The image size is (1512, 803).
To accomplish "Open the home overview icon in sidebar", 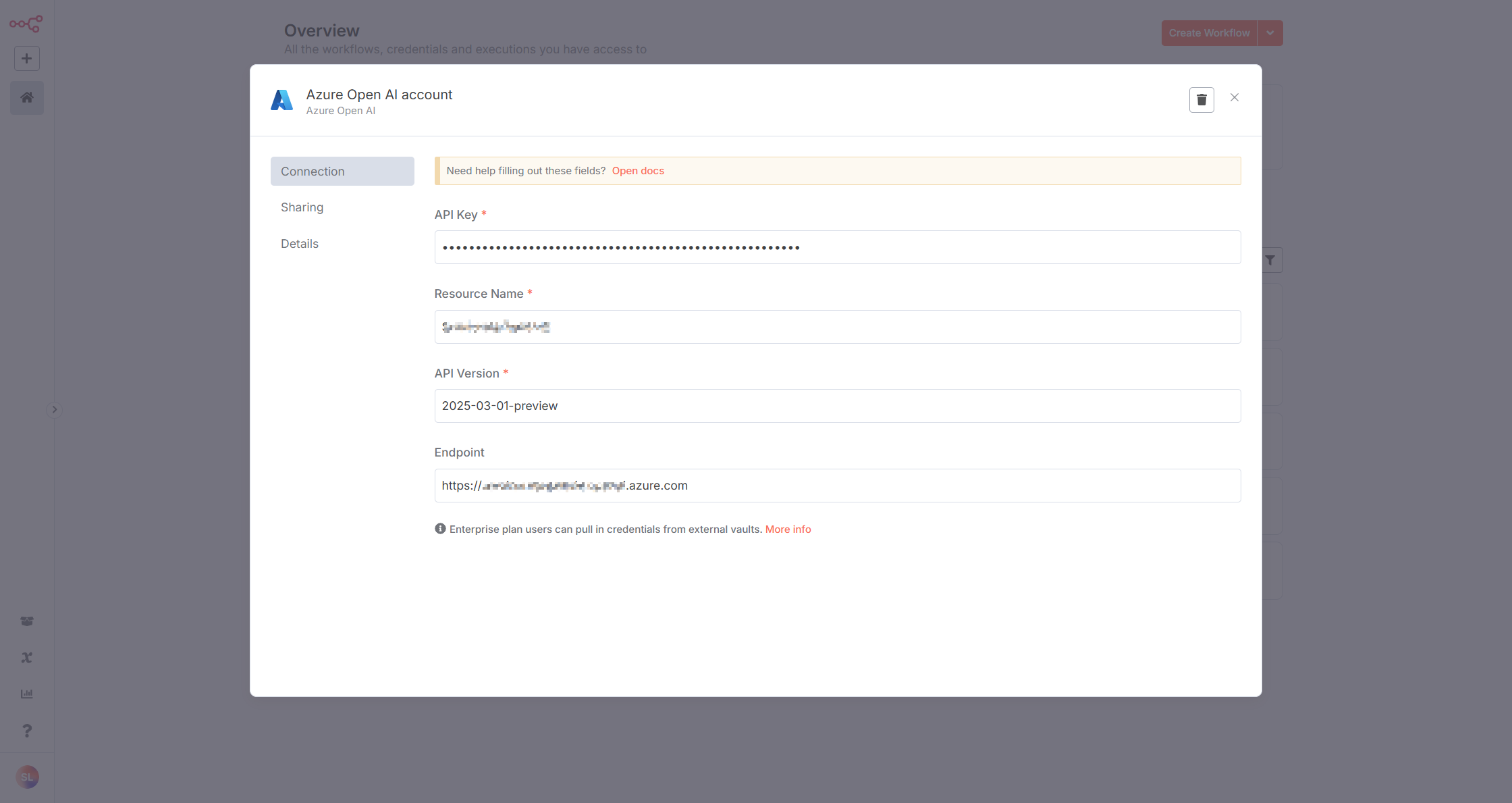I will tap(27, 98).
